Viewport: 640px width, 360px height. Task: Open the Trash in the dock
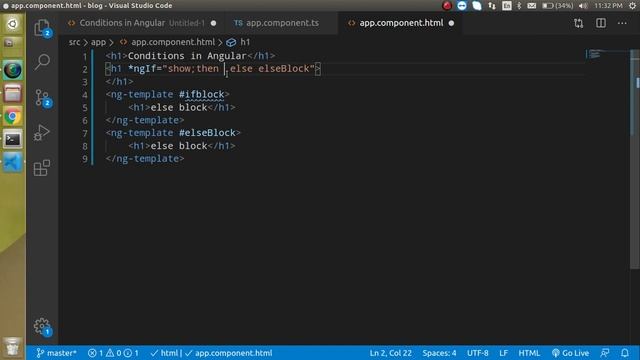(13, 348)
